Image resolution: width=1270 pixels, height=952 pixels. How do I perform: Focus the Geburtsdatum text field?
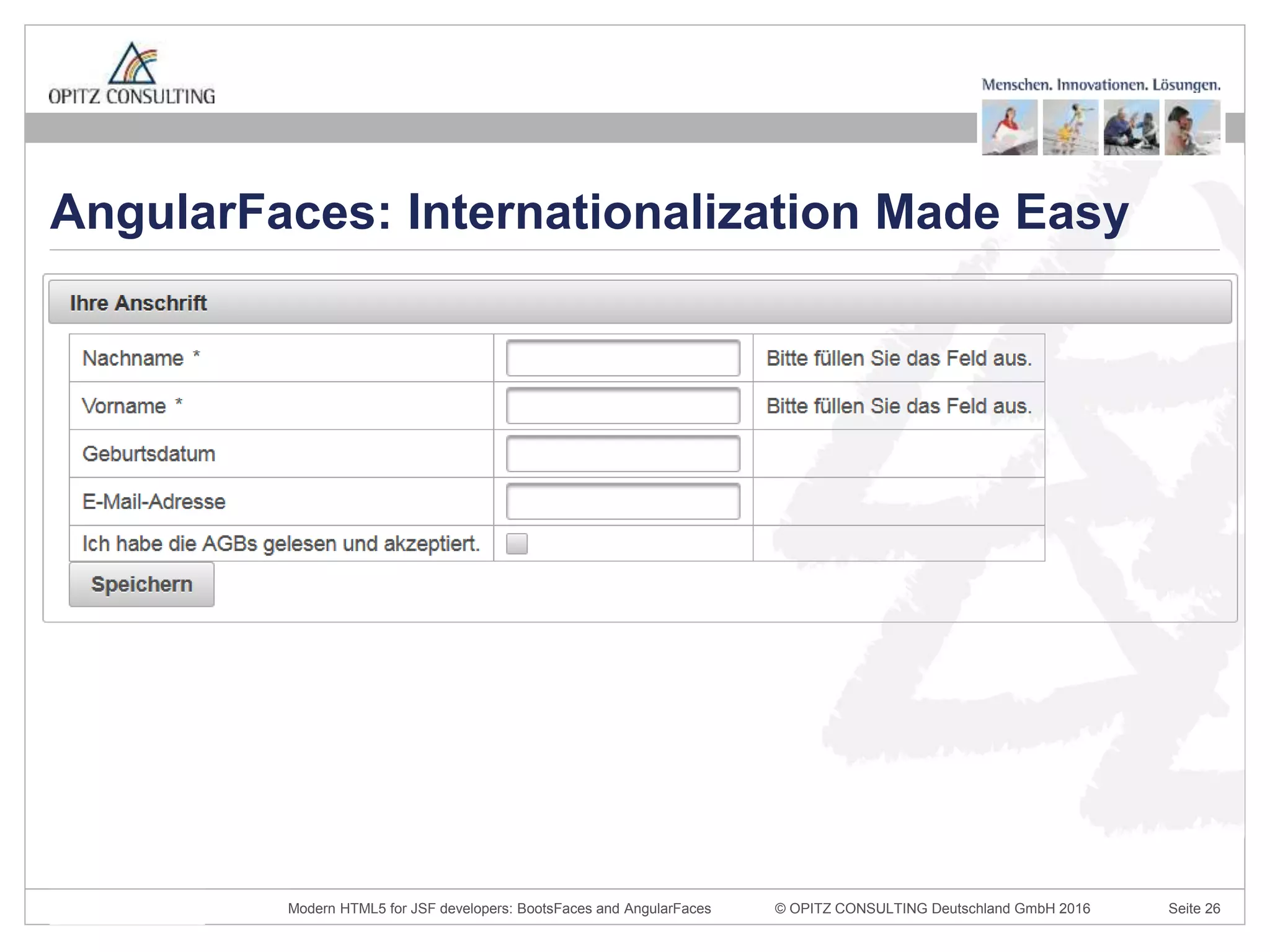[x=623, y=453]
